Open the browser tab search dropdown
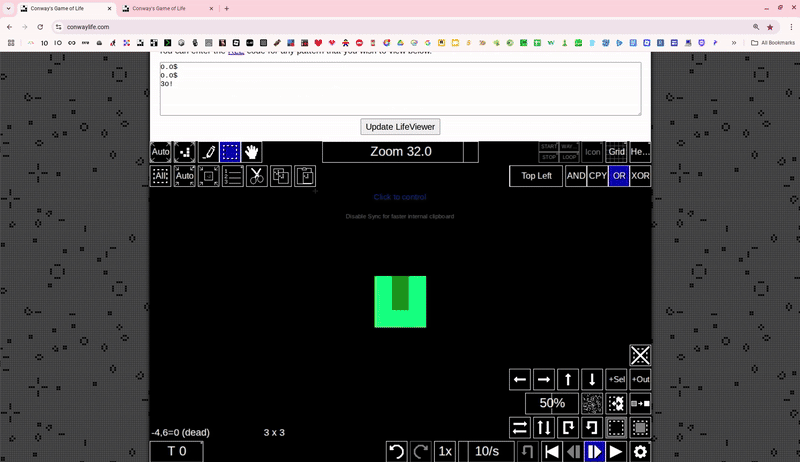 click(x=8, y=9)
